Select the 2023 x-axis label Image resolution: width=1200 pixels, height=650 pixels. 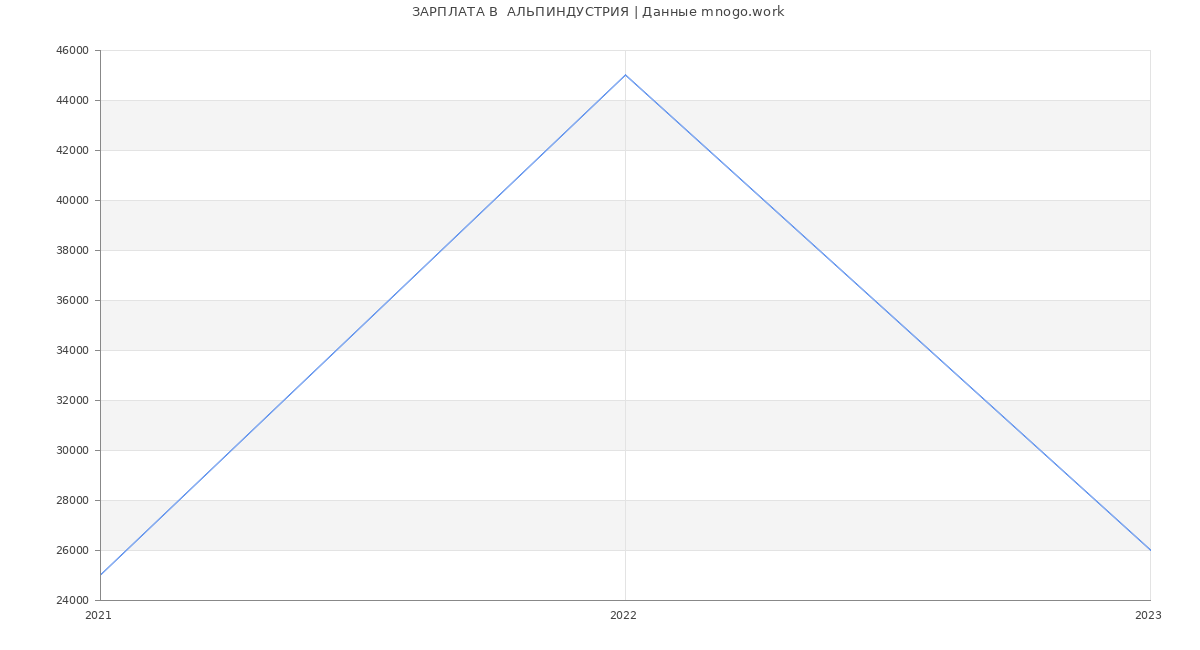tap(1148, 616)
